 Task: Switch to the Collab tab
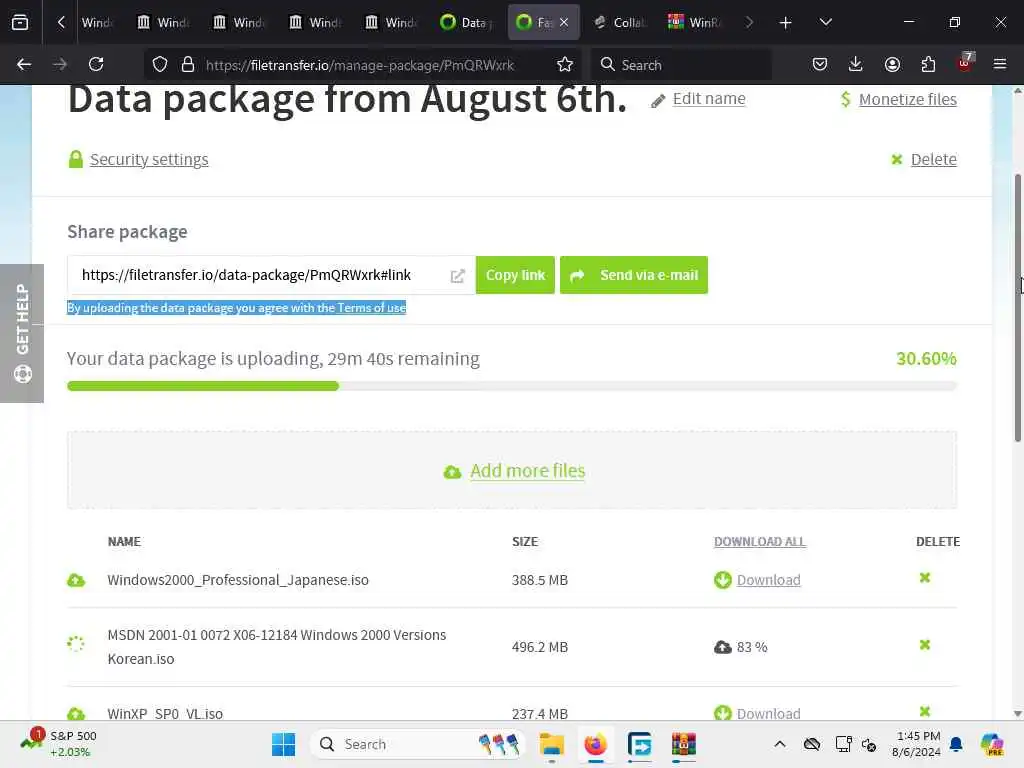click(x=619, y=23)
